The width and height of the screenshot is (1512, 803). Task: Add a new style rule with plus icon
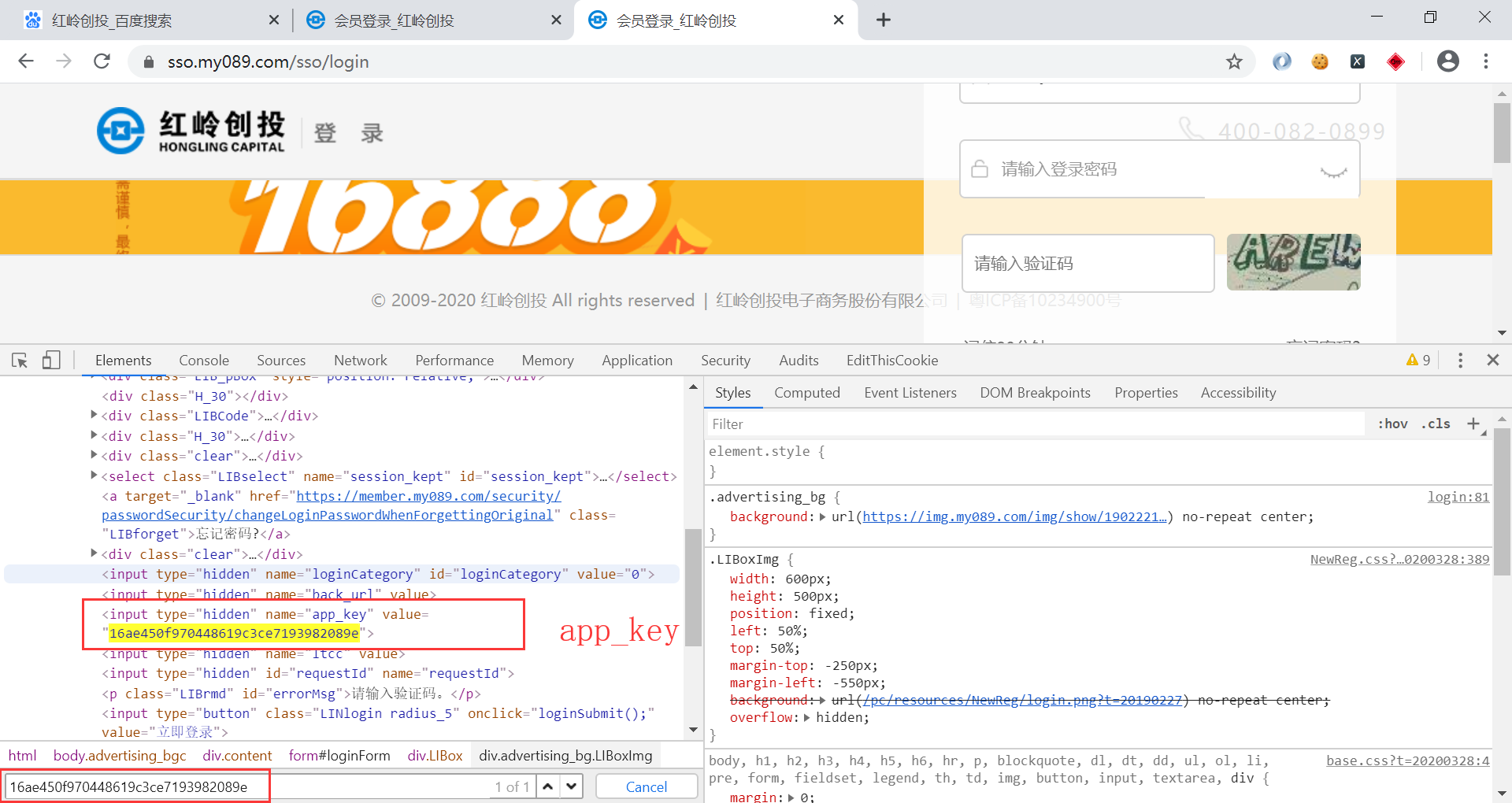1473,424
